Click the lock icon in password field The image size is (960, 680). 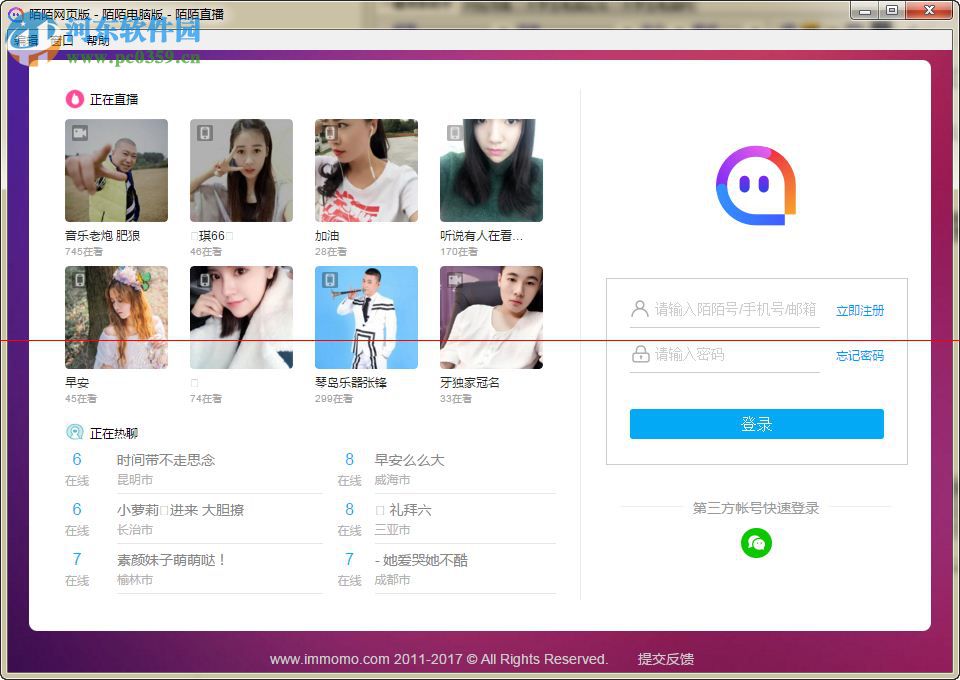coord(640,354)
